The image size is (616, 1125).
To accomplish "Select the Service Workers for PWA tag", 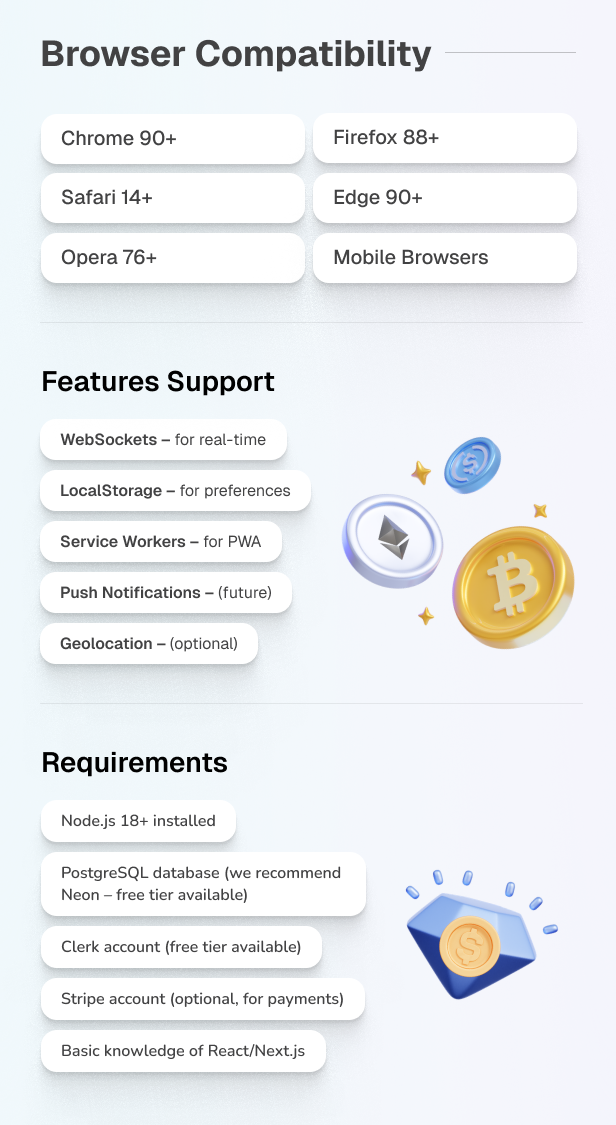I will click(x=160, y=542).
